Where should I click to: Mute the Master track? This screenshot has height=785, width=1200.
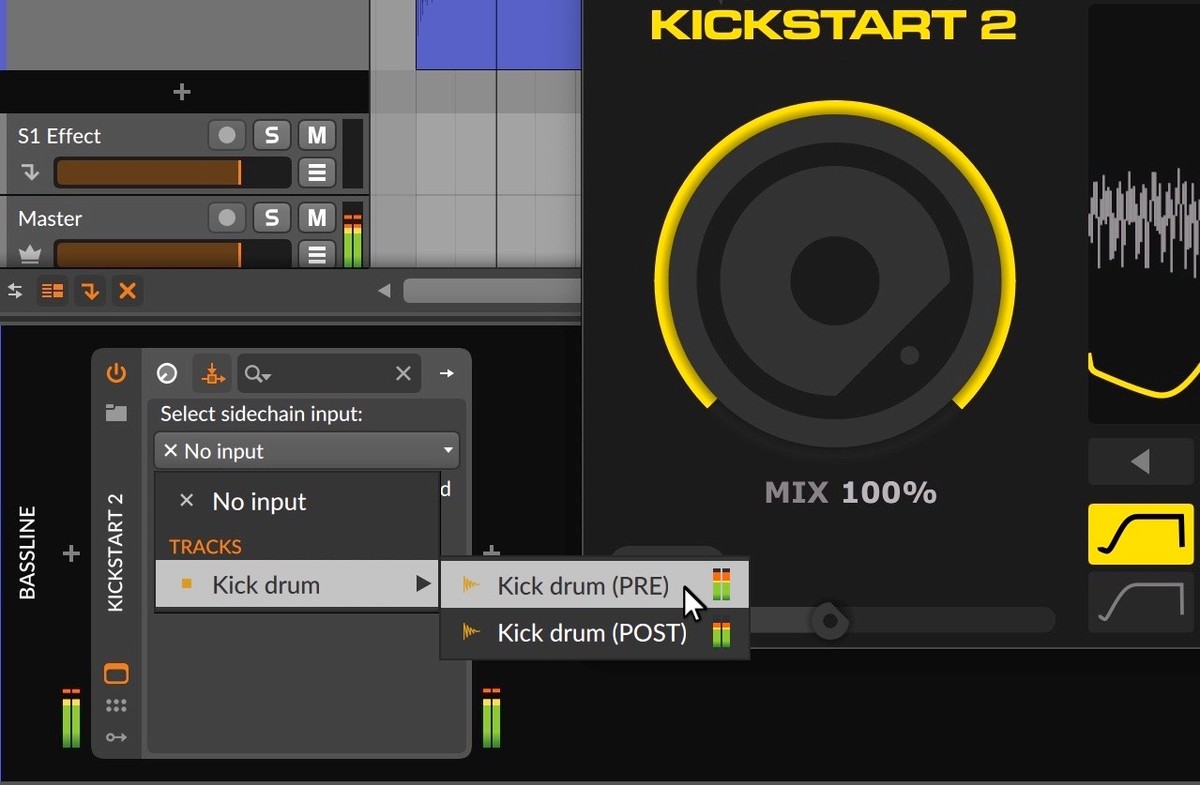pyautogui.click(x=317, y=218)
